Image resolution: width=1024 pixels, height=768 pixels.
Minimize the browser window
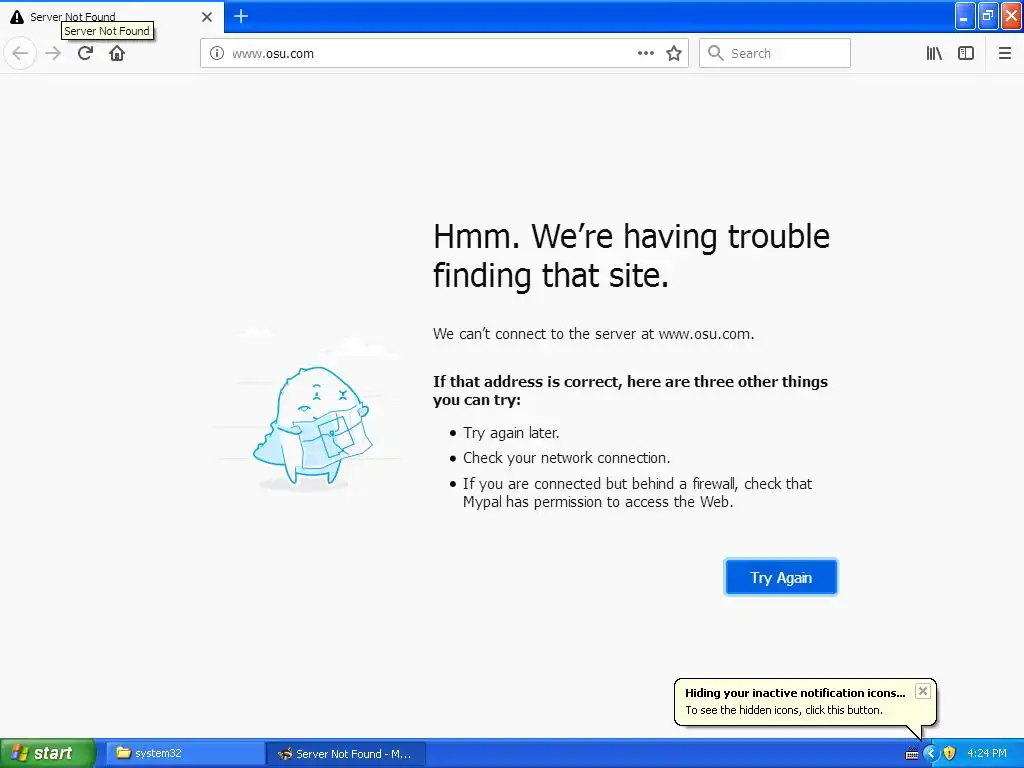pos(965,16)
